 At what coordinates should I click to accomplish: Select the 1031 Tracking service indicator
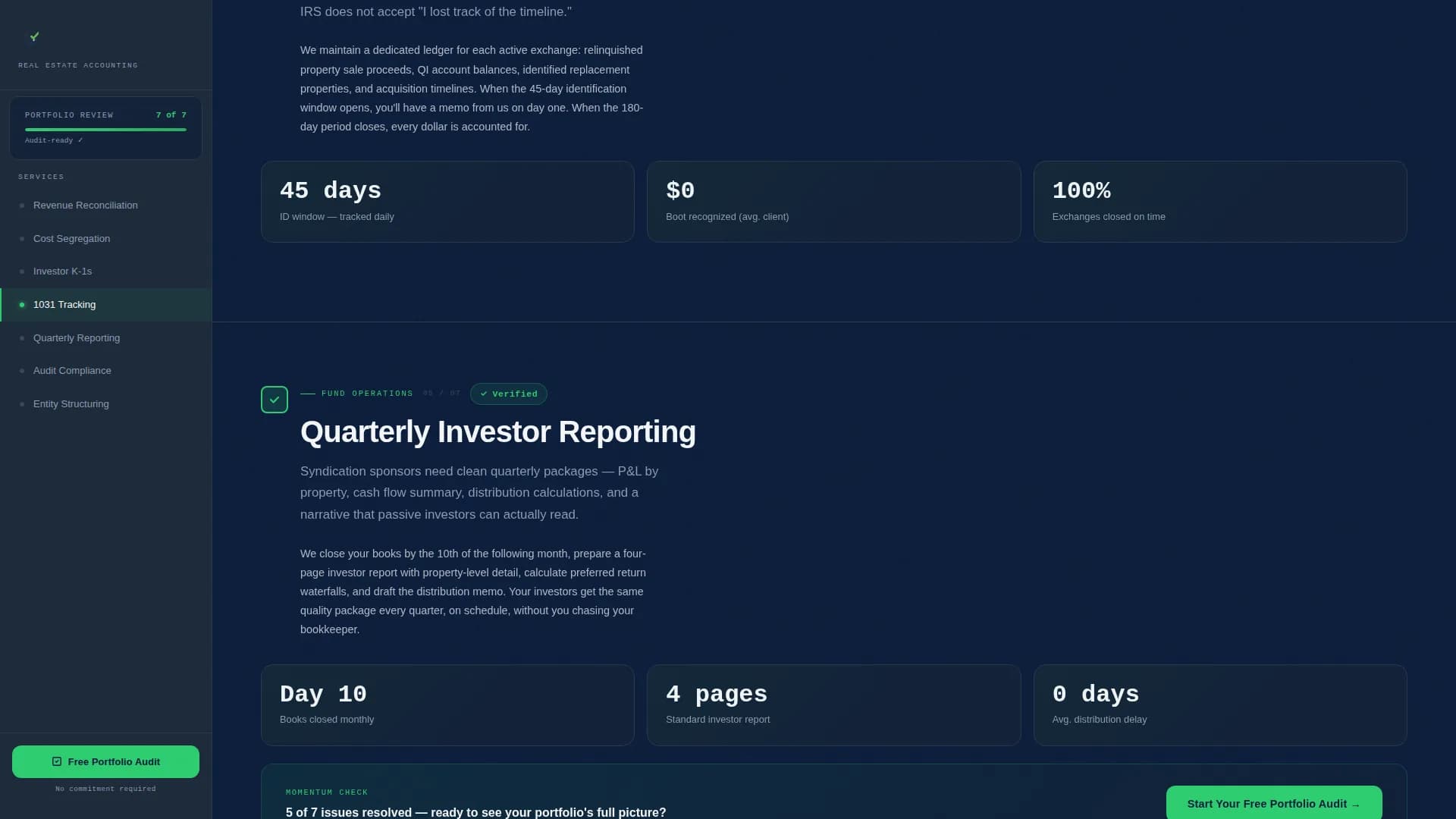(22, 305)
